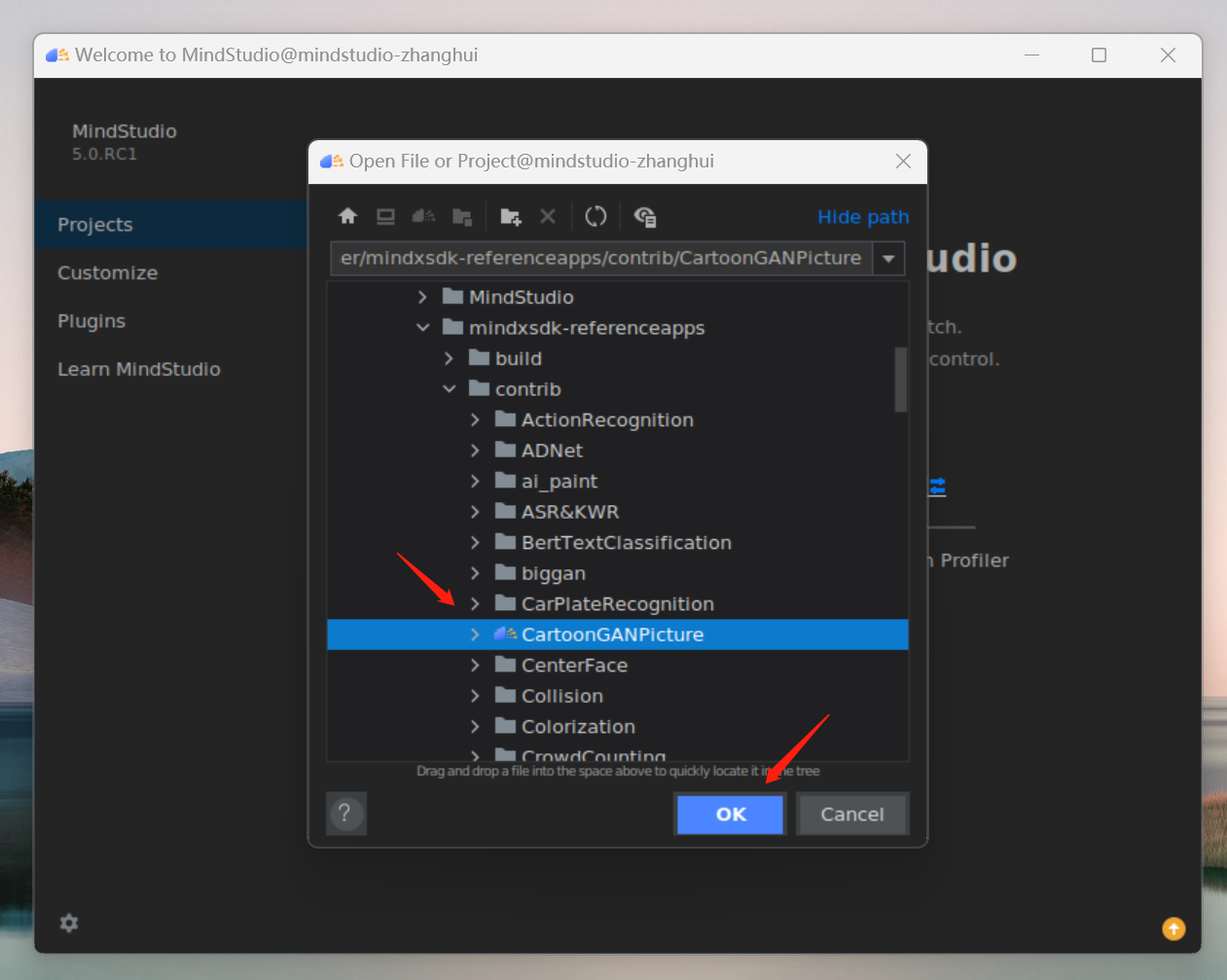
Task: Select the CenterFace folder
Action: [x=618, y=666]
